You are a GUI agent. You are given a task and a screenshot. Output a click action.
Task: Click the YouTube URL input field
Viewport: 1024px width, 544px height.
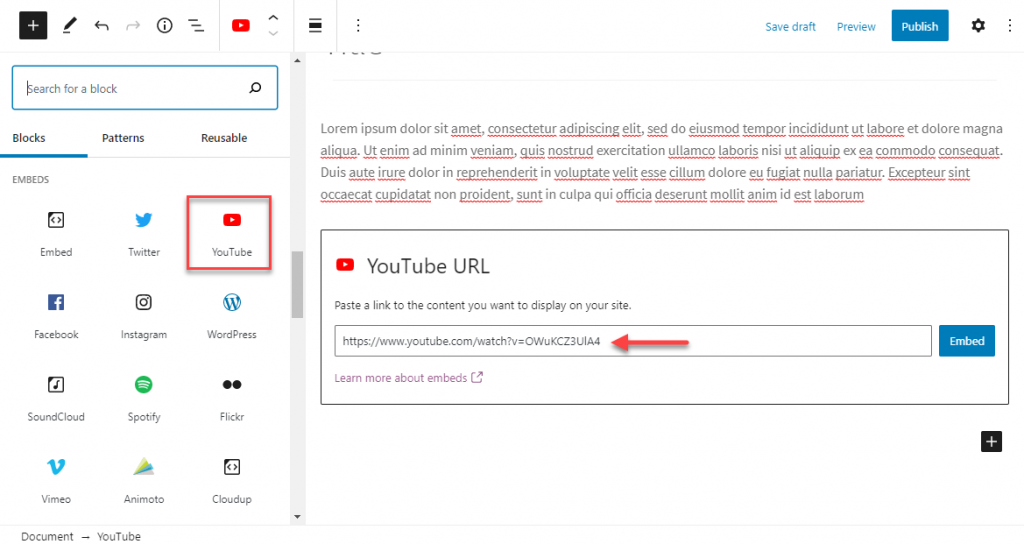[633, 341]
